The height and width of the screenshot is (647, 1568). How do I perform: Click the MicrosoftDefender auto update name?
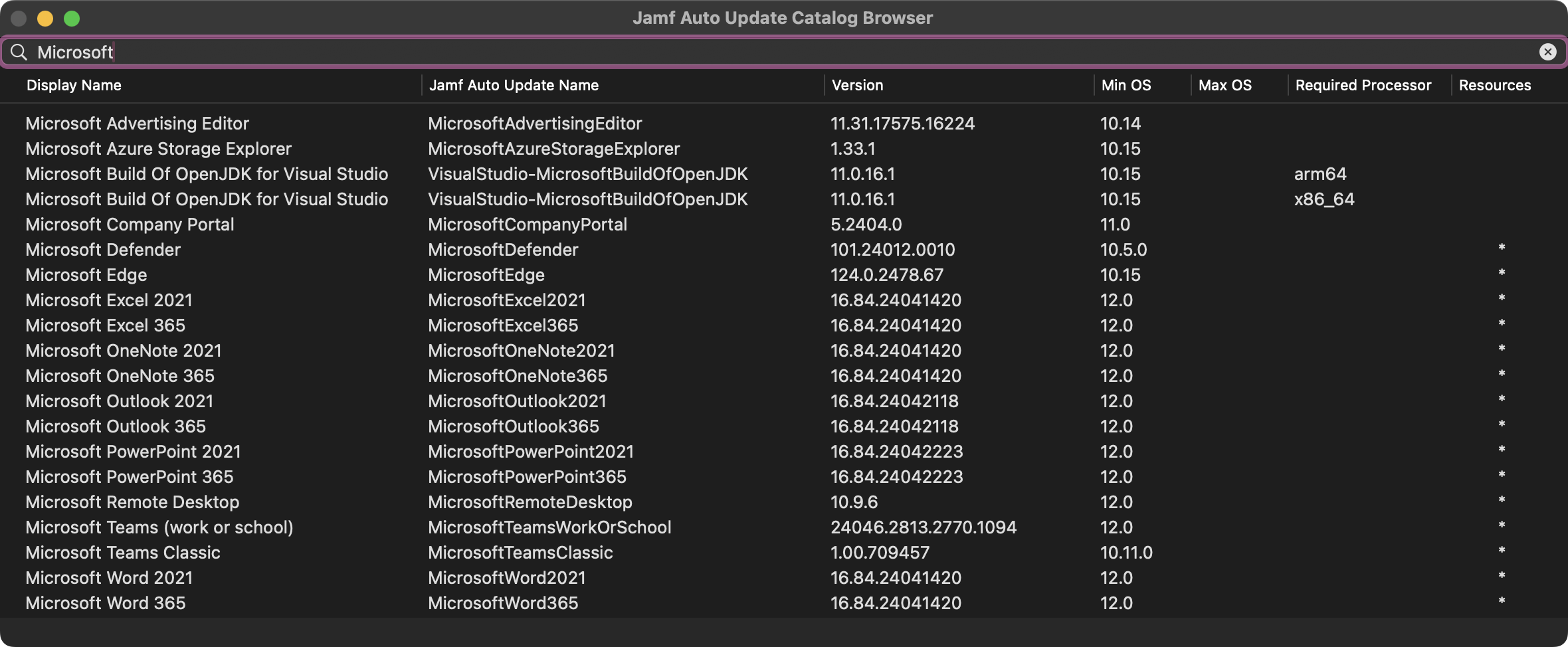coord(503,250)
